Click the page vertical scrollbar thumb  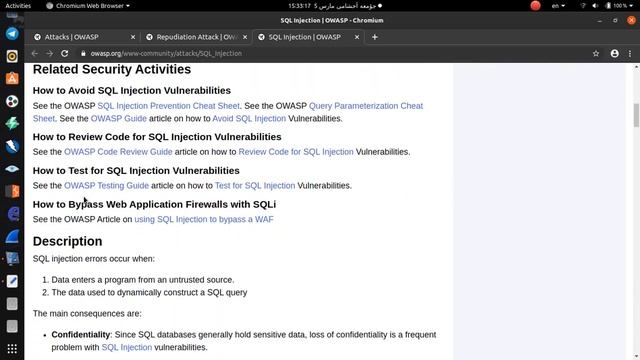pyautogui.click(x=636, y=116)
